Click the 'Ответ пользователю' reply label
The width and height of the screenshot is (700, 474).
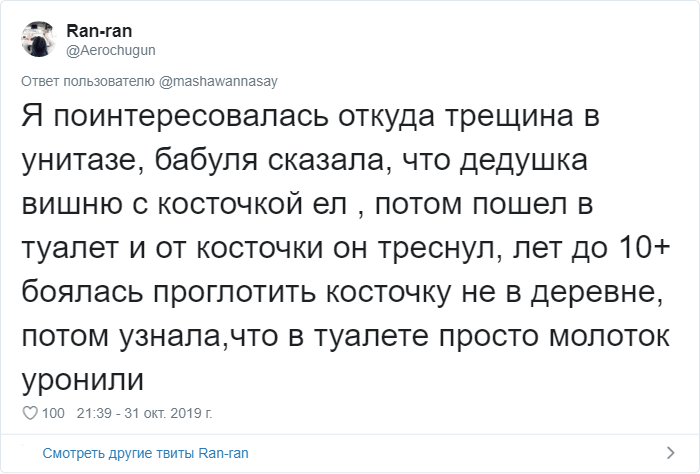click(87, 79)
